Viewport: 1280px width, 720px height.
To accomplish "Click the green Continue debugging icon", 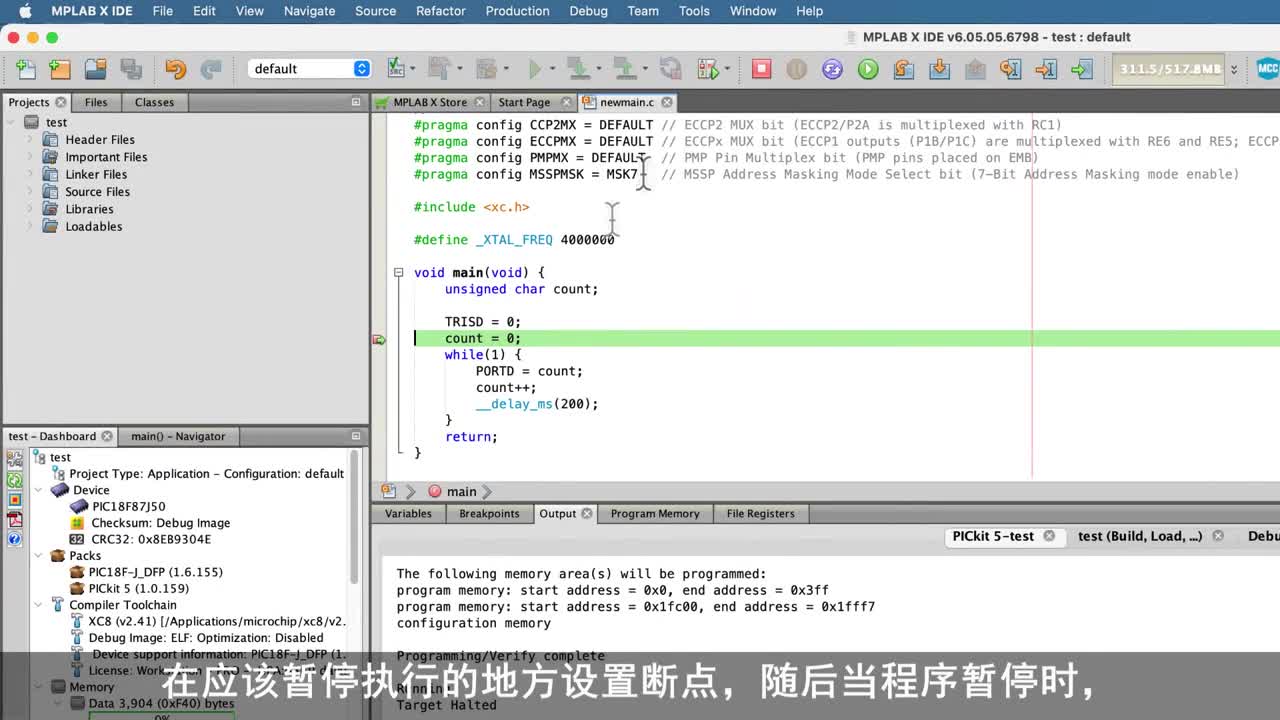I will pyautogui.click(x=868, y=69).
